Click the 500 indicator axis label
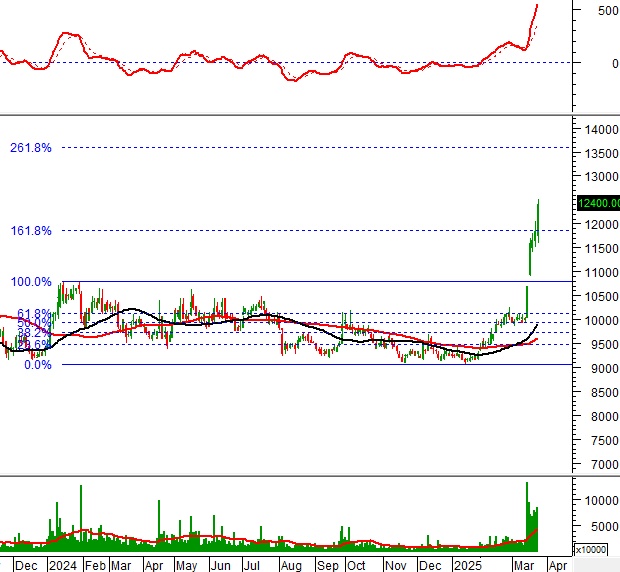This screenshot has height=572, width=620. 608,11
